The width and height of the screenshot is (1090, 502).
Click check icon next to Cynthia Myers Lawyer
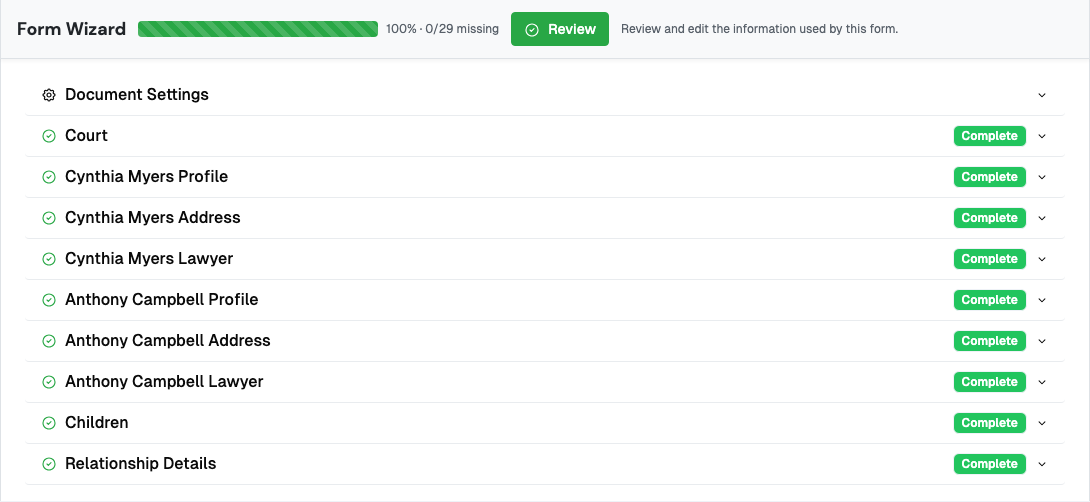click(49, 259)
